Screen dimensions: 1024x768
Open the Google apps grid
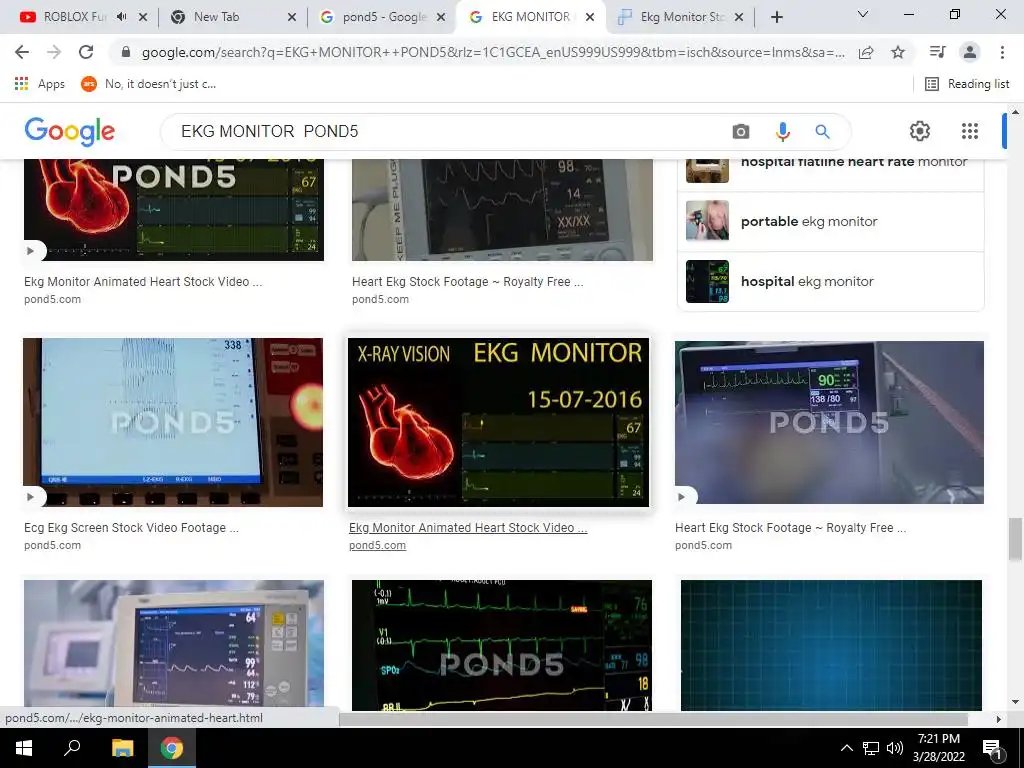(x=970, y=131)
